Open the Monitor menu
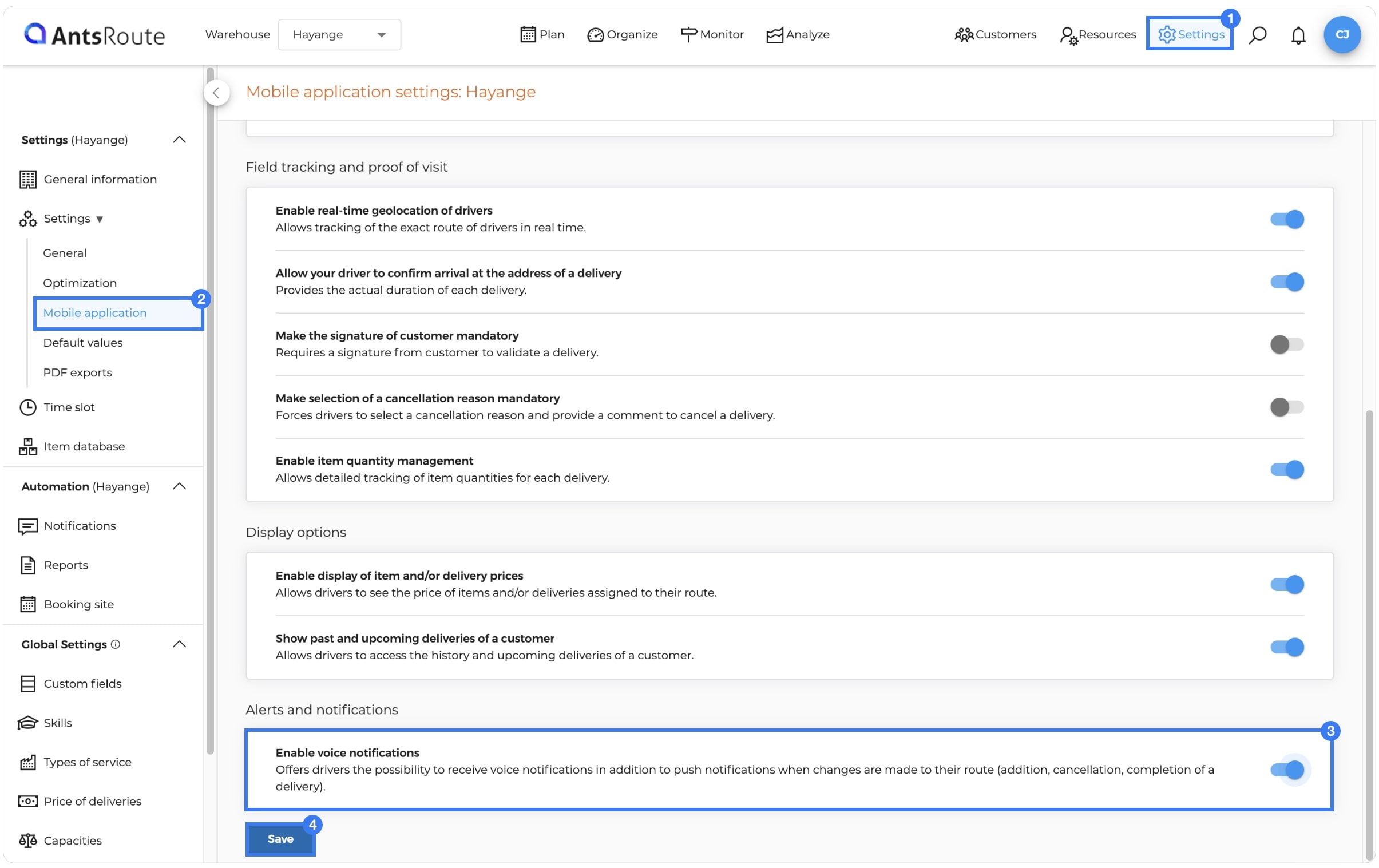The height and width of the screenshot is (868, 1379). tap(711, 34)
